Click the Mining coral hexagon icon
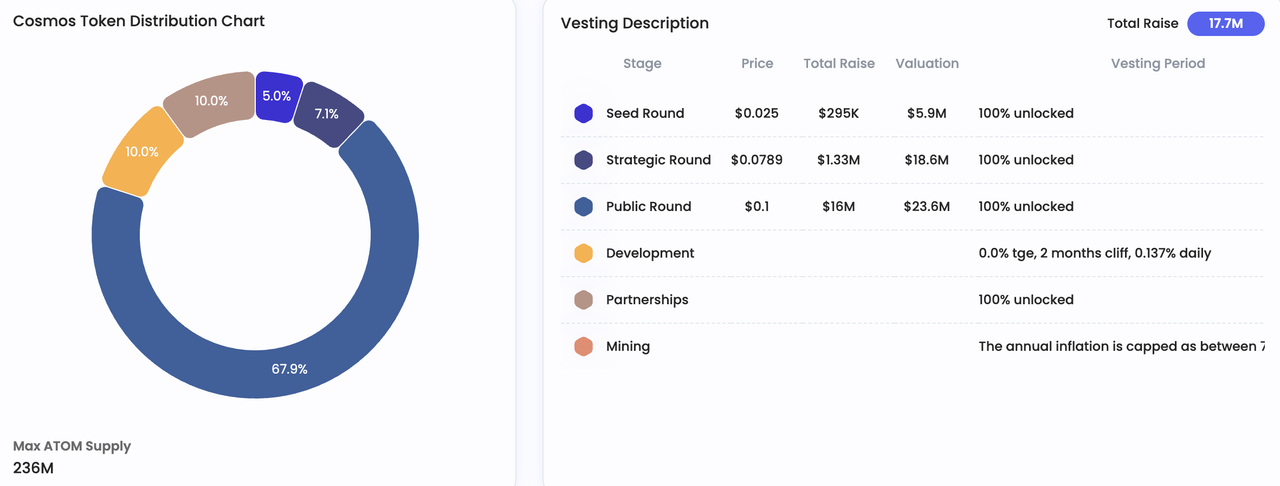This screenshot has width=1280, height=486. (584, 347)
